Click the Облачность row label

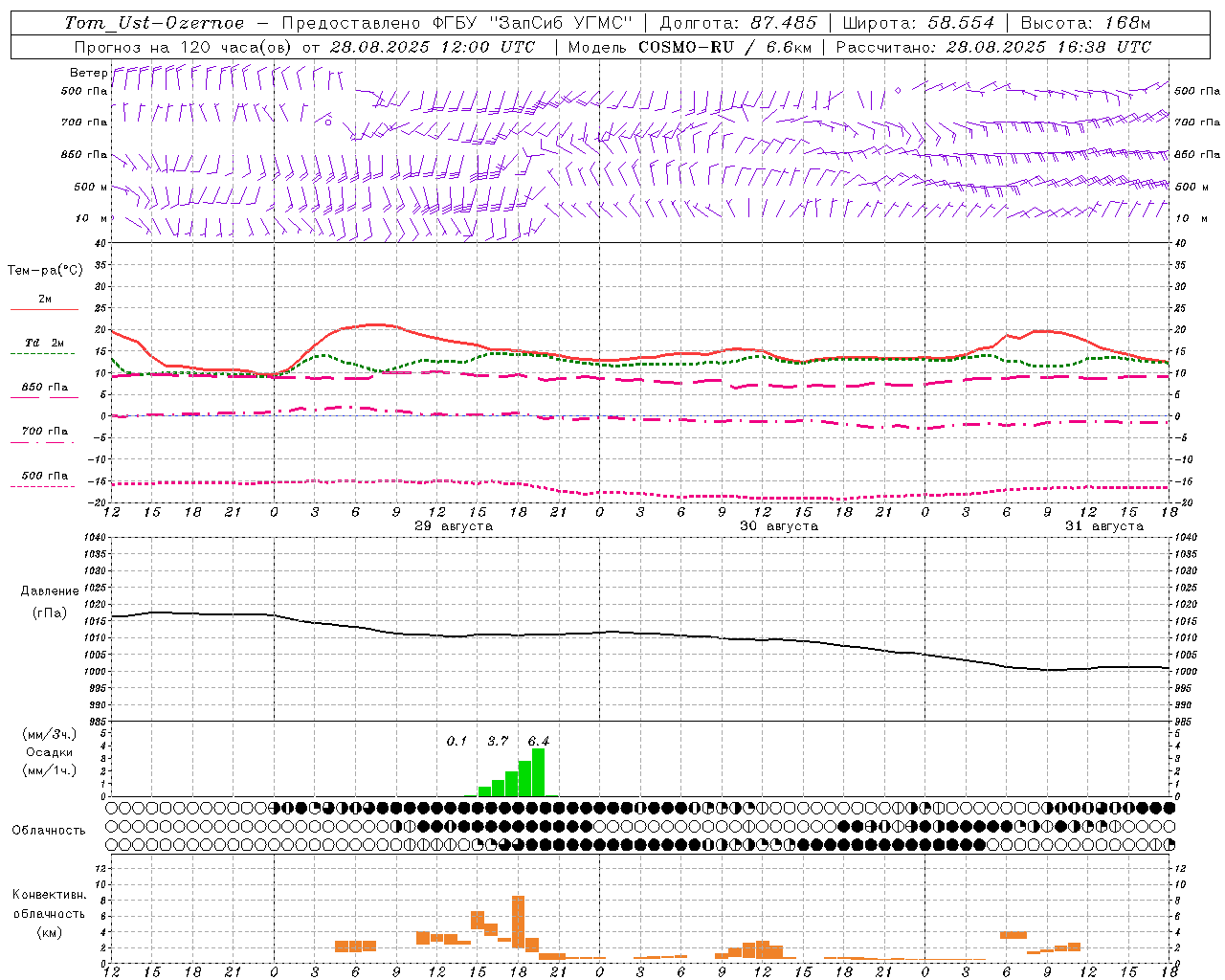tap(49, 831)
